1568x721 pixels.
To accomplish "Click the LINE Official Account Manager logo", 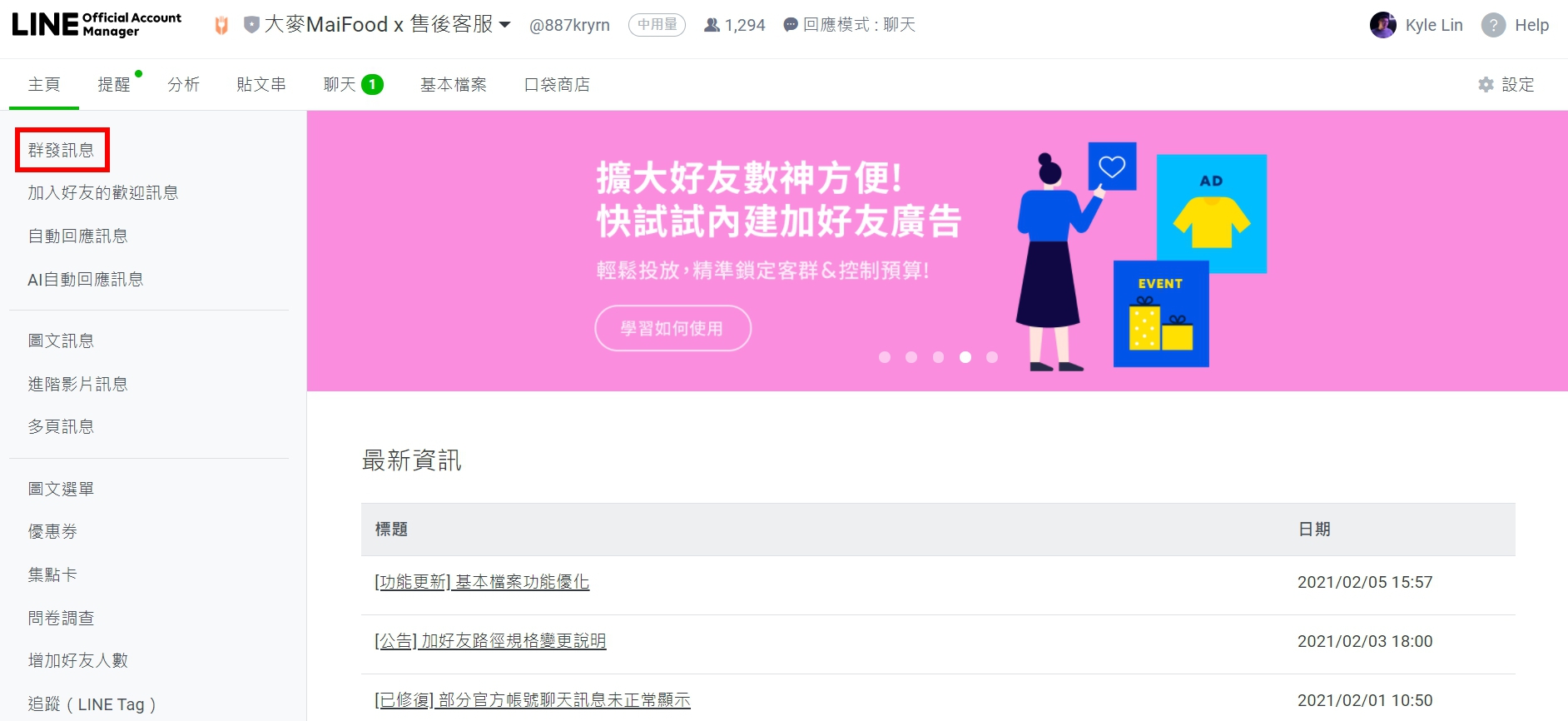I will [x=97, y=24].
